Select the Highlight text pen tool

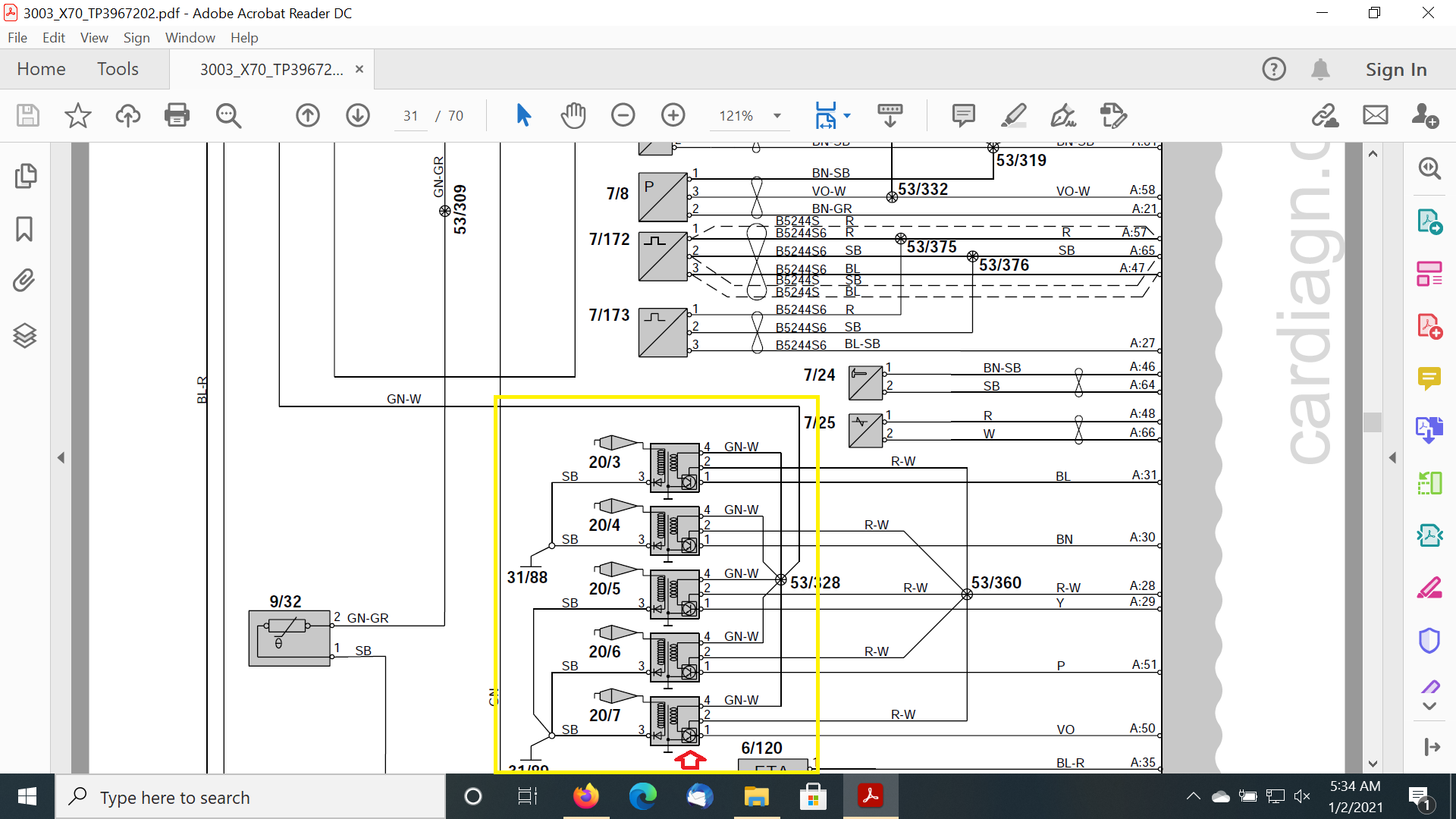coord(1013,115)
